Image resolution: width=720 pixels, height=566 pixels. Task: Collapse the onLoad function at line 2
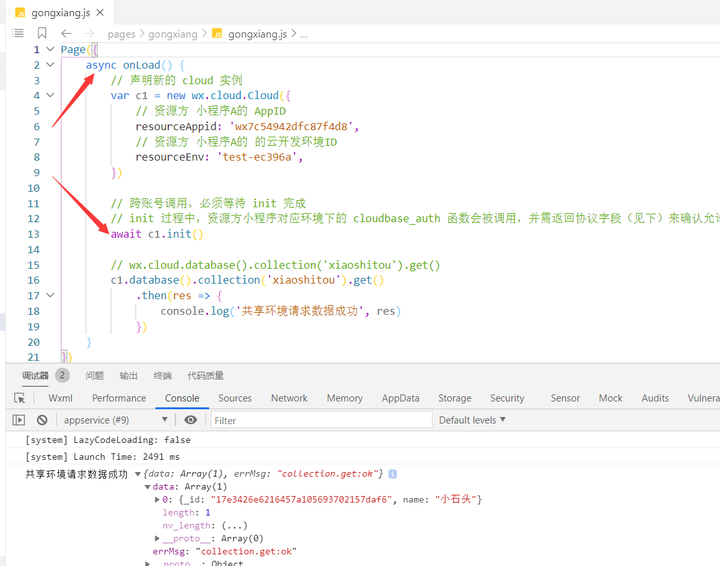click(x=51, y=65)
